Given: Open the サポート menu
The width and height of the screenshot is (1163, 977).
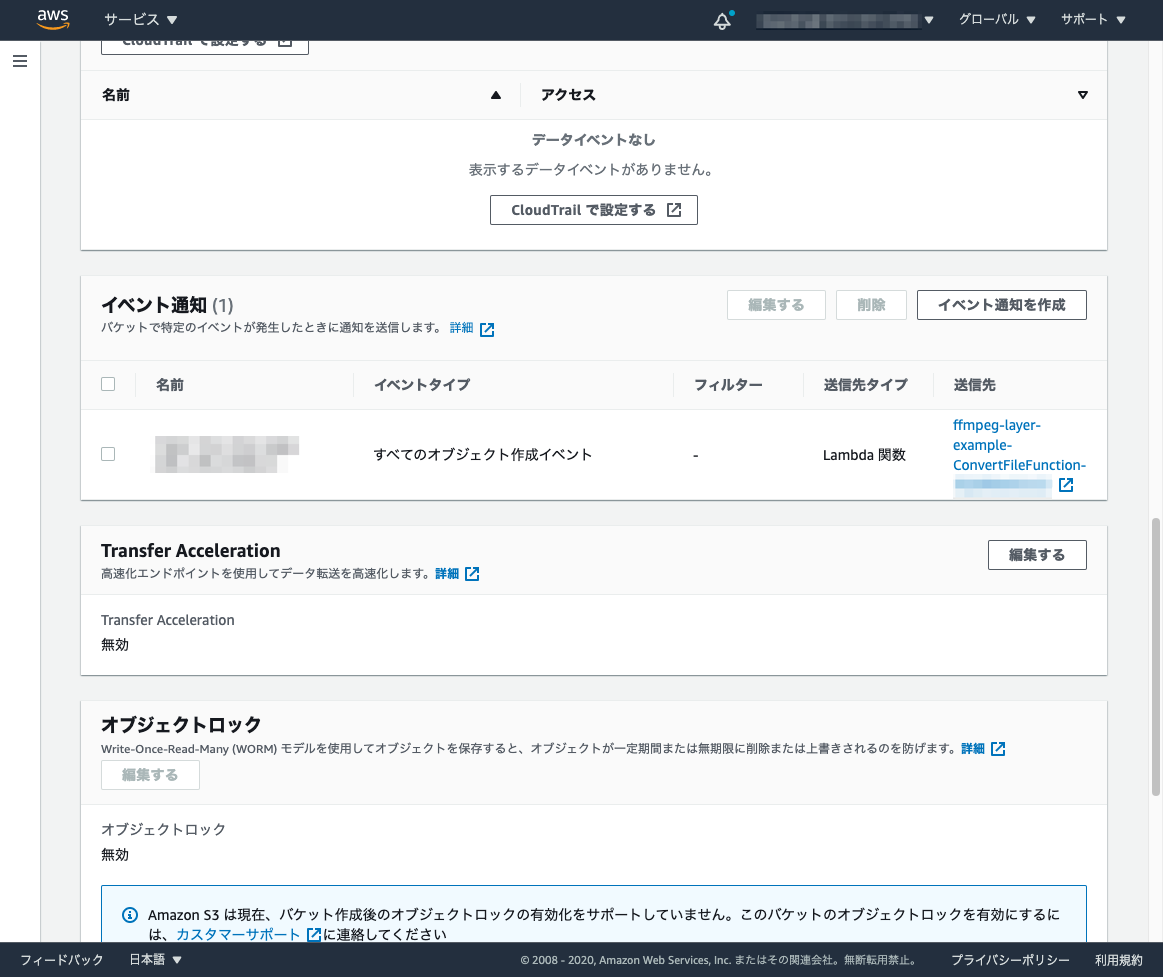Looking at the screenshot, I should click(x=1092, y=20).
